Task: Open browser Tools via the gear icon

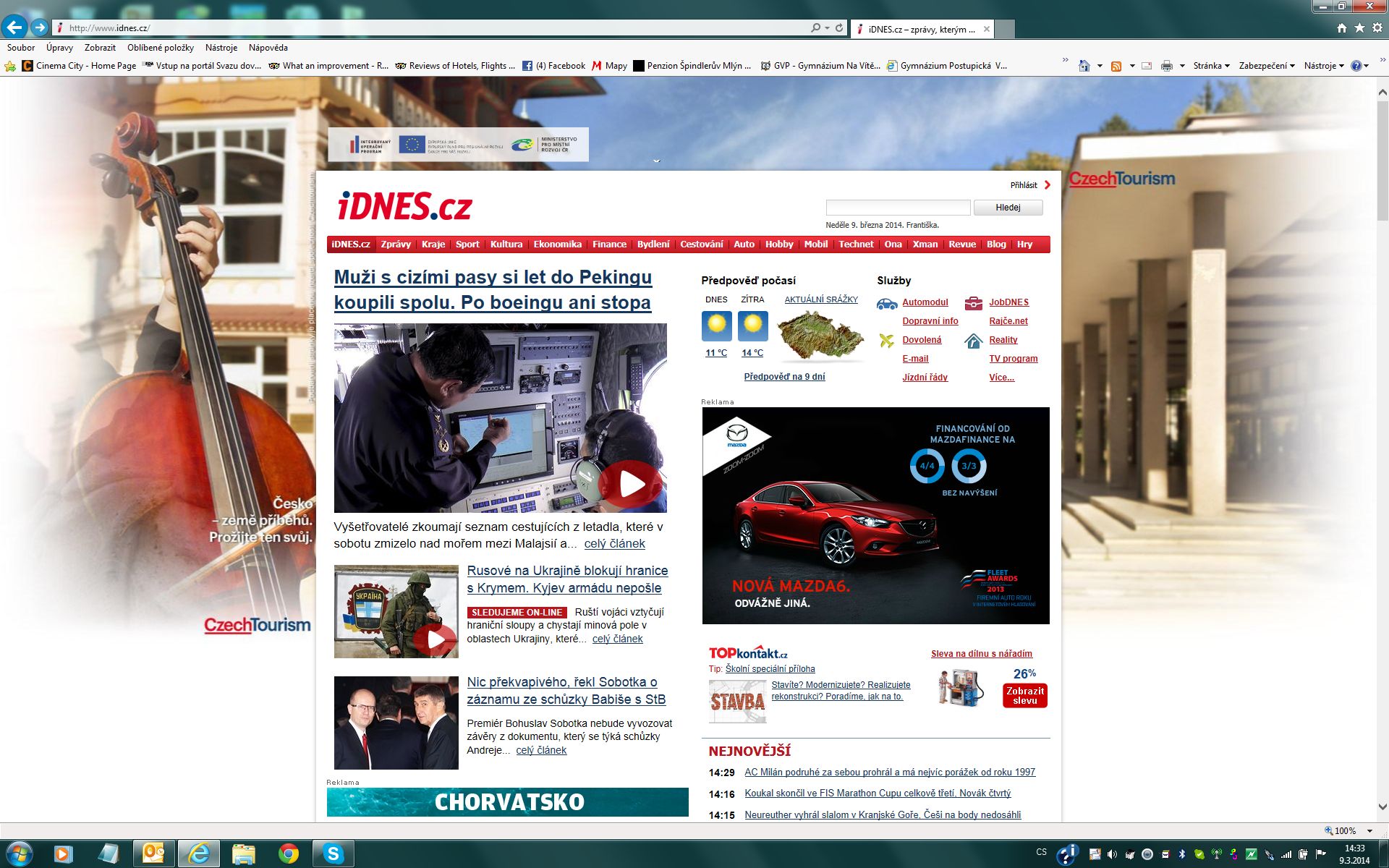Action: click(1377, 27)
